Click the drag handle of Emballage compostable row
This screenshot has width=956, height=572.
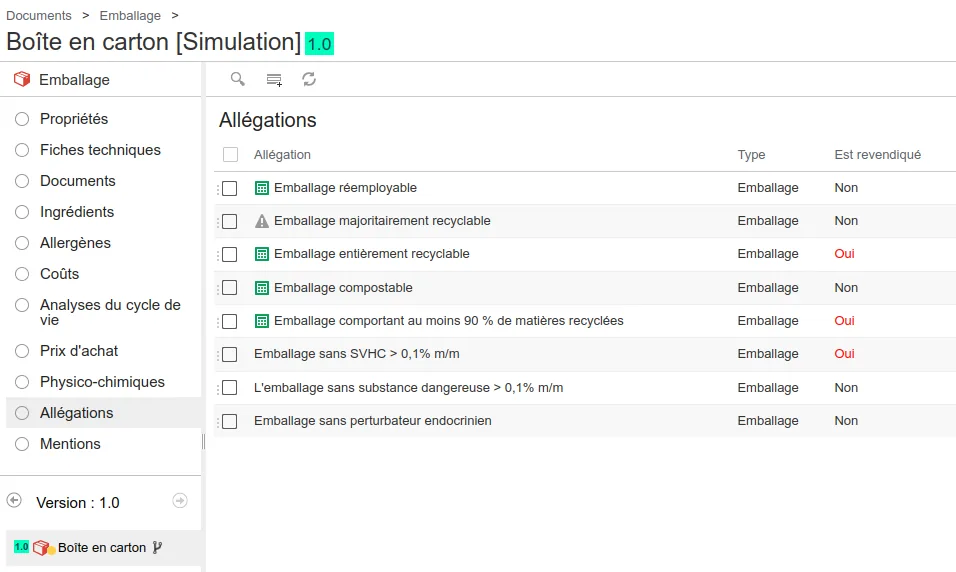pyautogui.click(x=218, y=289)
